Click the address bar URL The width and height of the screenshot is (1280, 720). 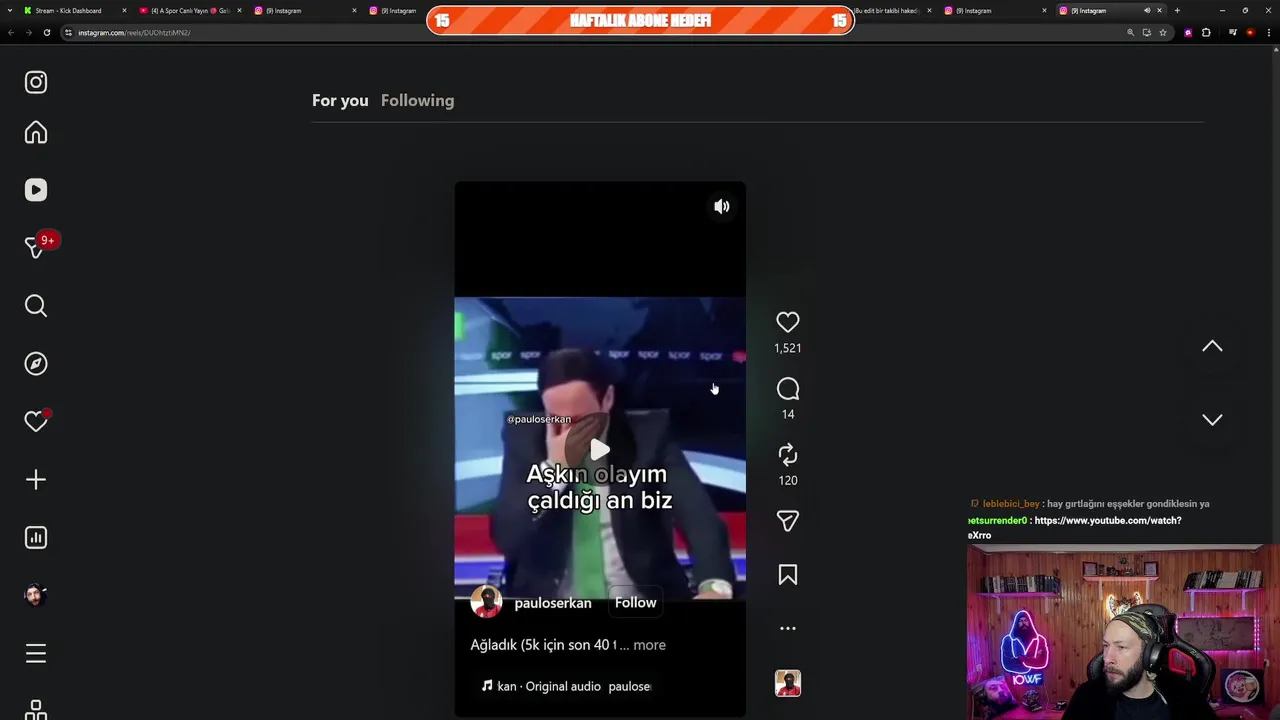(x=134, y=32)
